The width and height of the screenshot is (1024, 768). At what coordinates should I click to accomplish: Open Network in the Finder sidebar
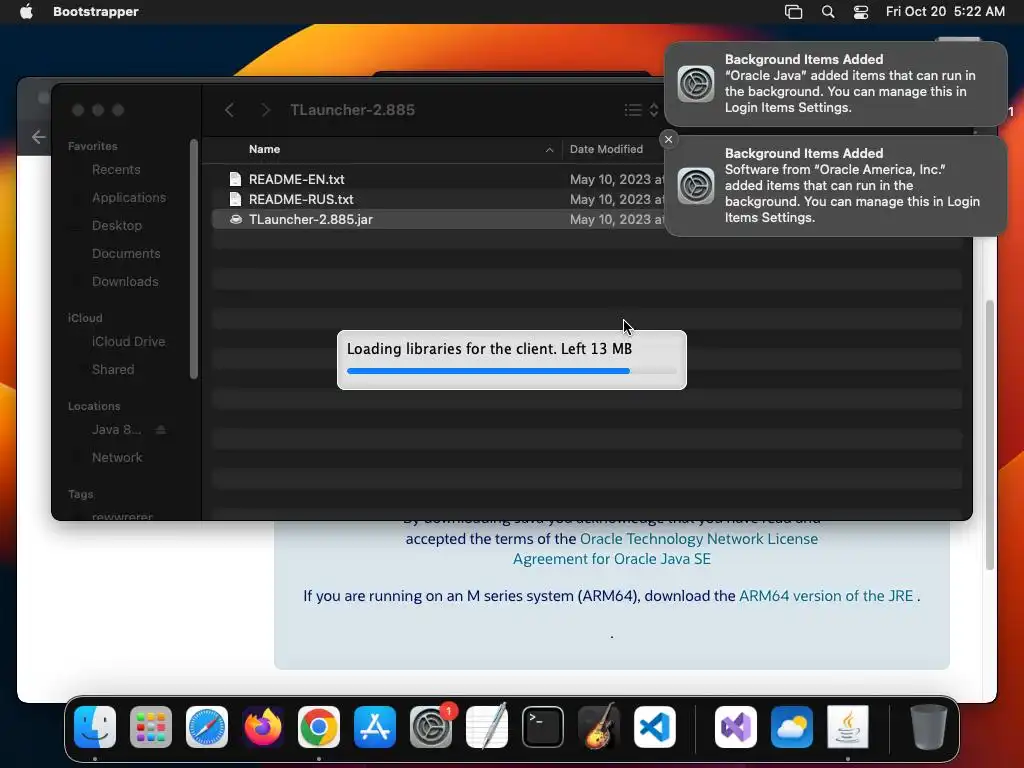pos(116,458)
